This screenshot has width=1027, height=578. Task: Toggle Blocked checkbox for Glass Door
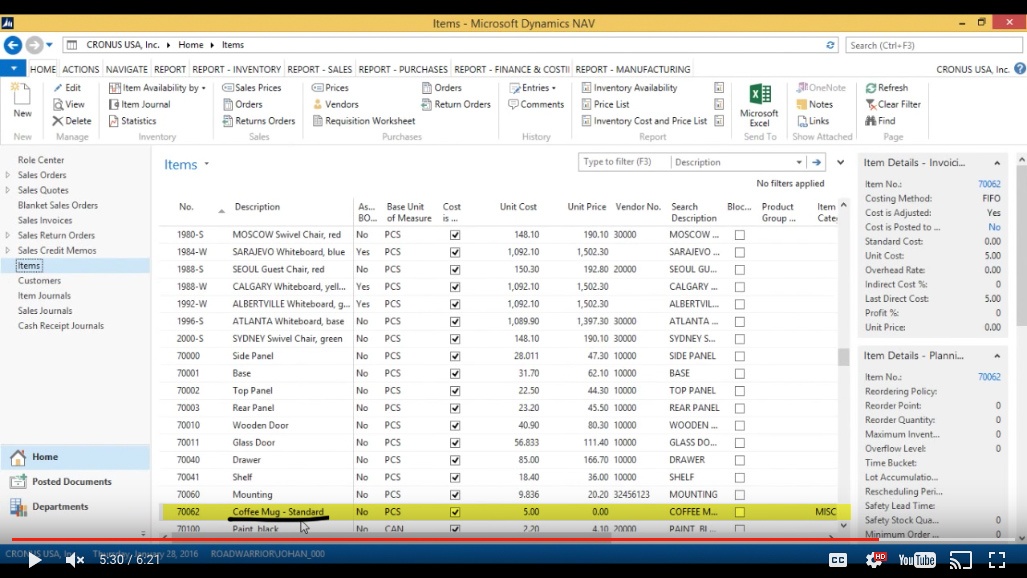pyautogui.click(x=739, y=443)
